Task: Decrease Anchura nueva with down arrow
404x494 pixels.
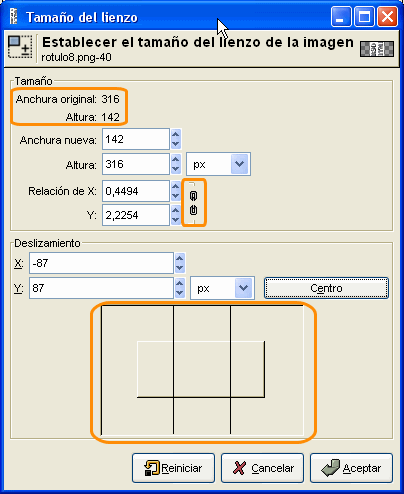Action: pyautogui.click(x=176, y=144)
